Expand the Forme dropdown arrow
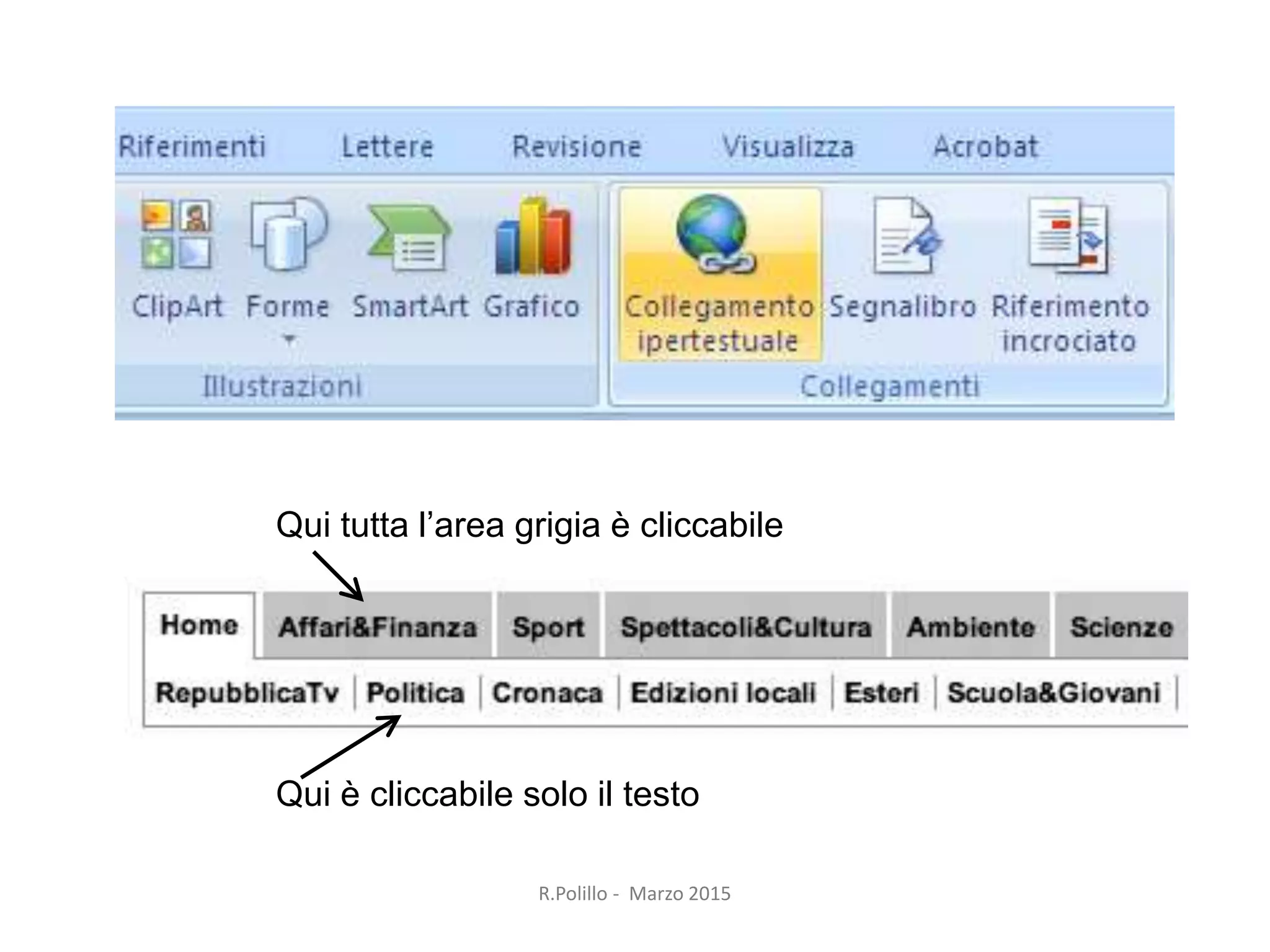 pos(288,339)
